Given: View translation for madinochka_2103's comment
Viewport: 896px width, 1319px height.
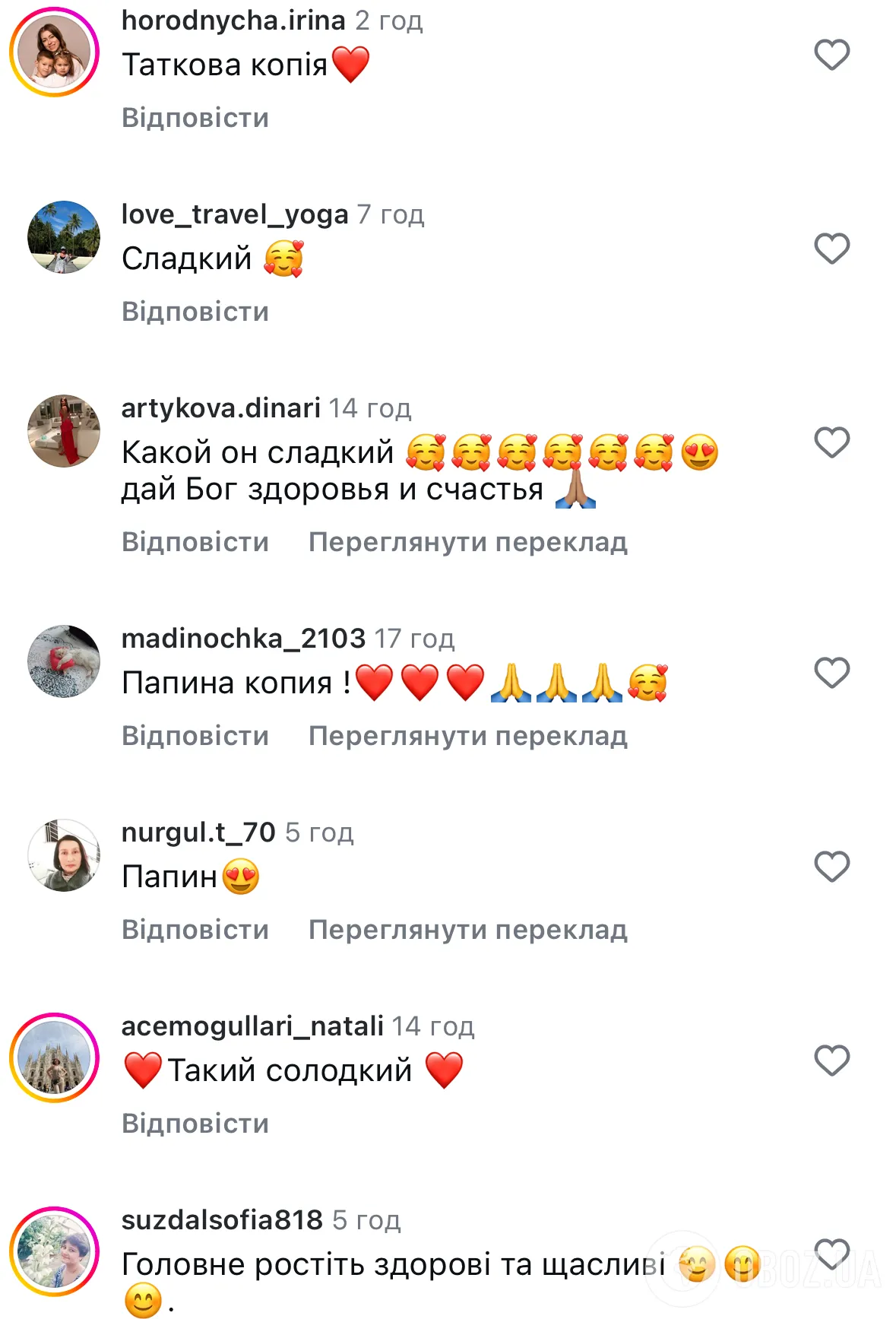Looking at the screenshot, I should 468,736.
